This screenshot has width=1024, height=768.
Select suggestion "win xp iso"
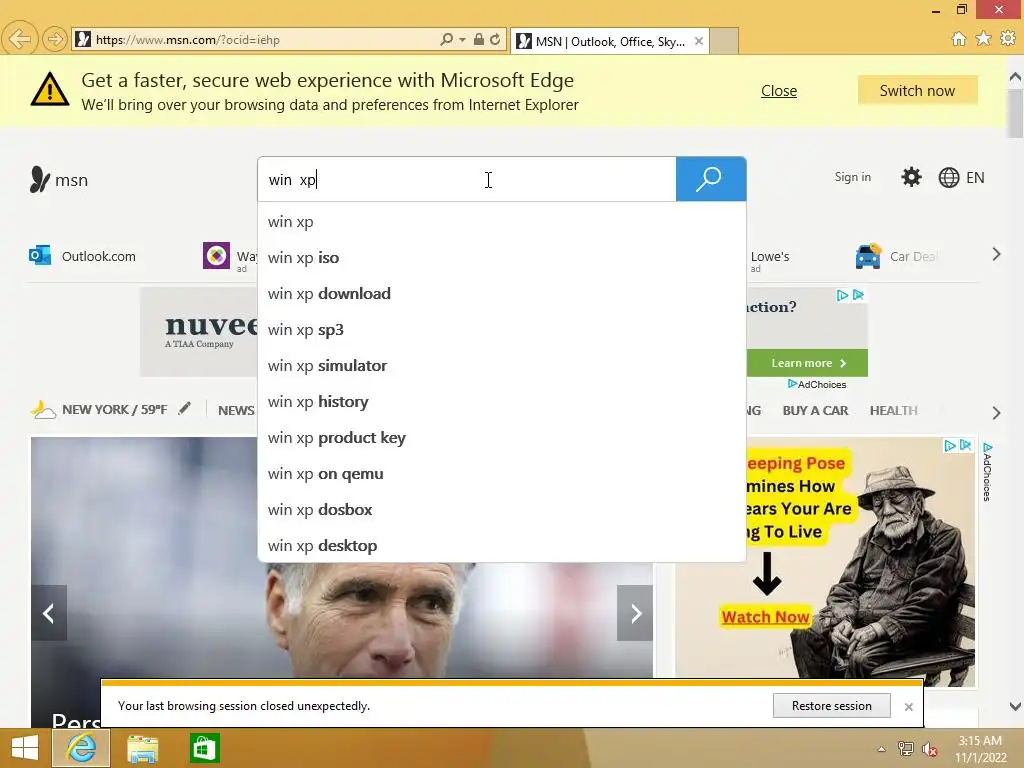pos(502,258)
